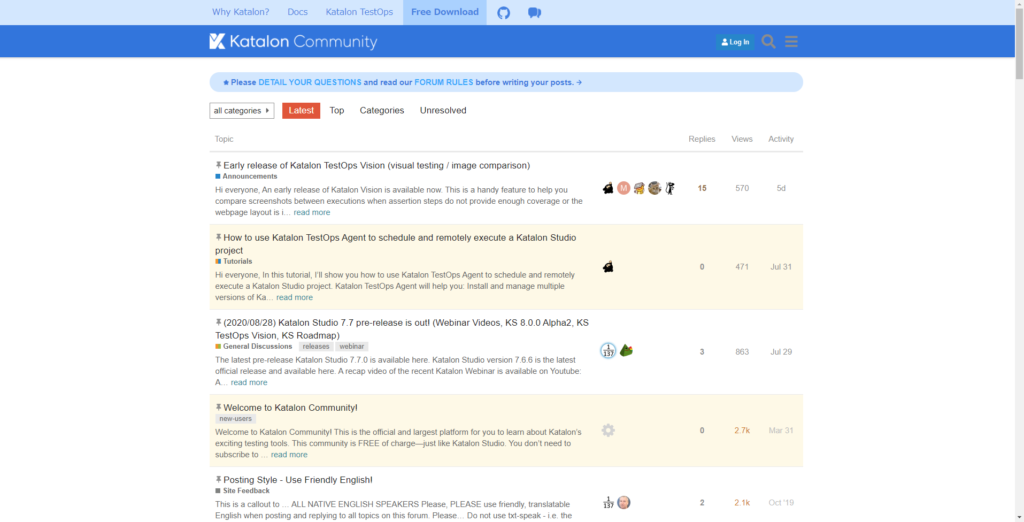Open the Docs menu item
Viewport: 1024px width, 522px height.
pyautogui.click(x=297, y=12)
